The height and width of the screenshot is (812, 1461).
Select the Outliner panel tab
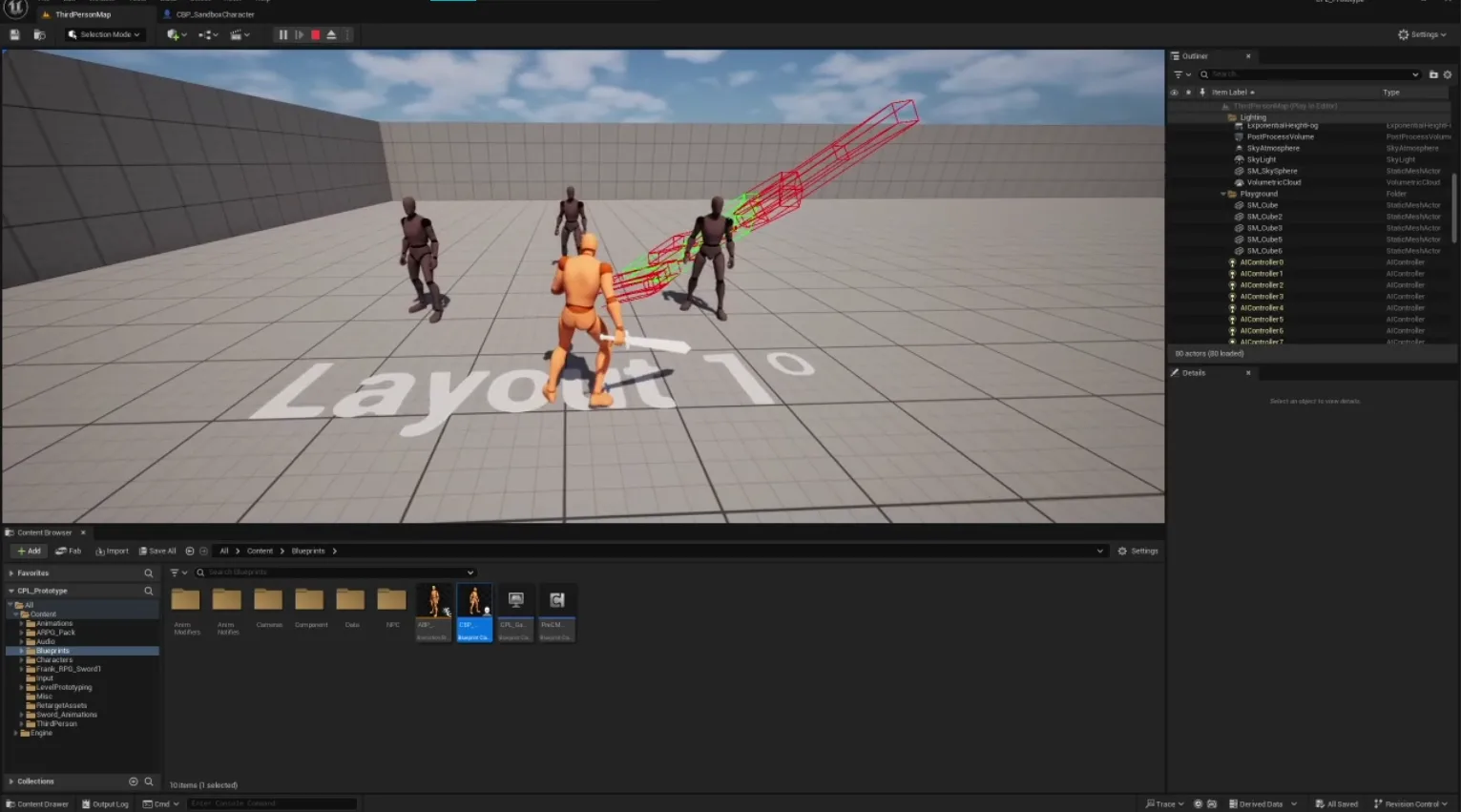[1195, 56]
